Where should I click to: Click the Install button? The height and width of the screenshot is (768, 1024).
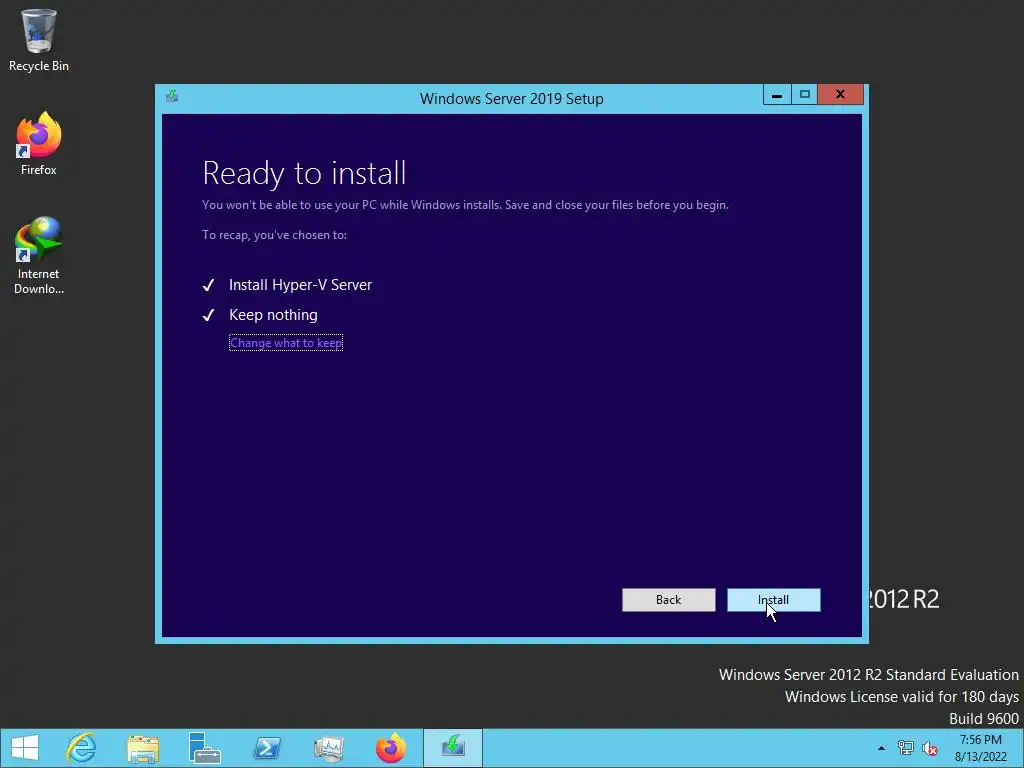click(x=773, y=600)
